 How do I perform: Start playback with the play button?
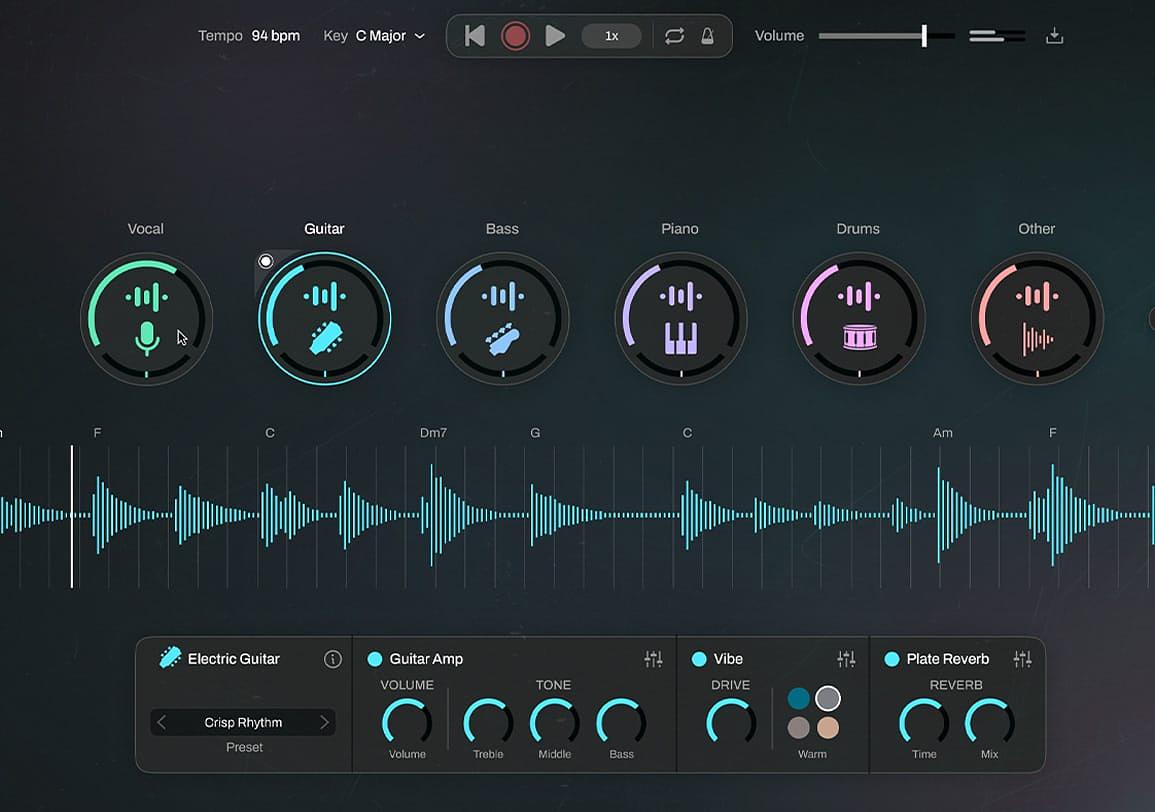pos(555,36)
